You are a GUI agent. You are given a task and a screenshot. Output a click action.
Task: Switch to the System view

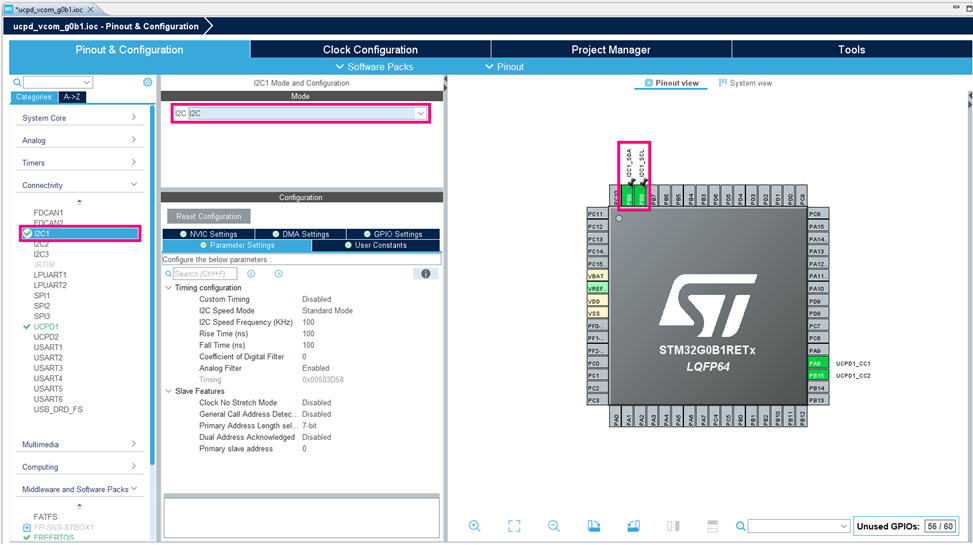point(745,83)
